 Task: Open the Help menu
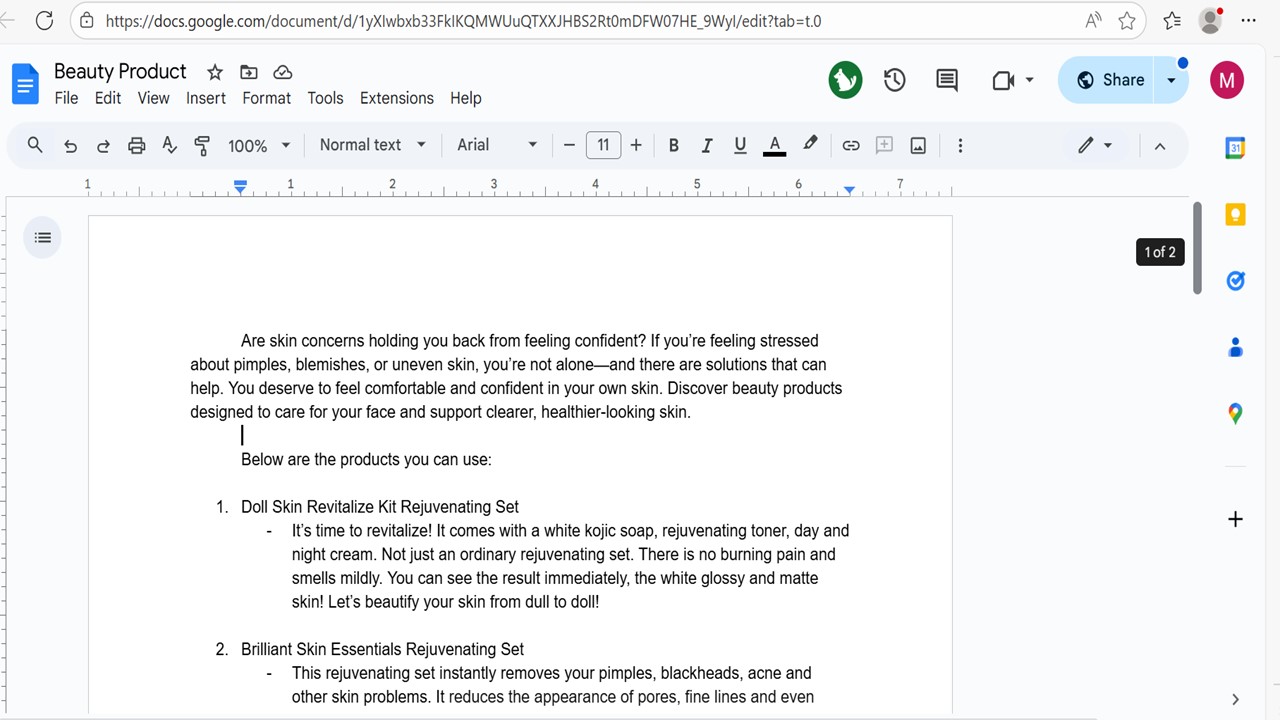466,98
